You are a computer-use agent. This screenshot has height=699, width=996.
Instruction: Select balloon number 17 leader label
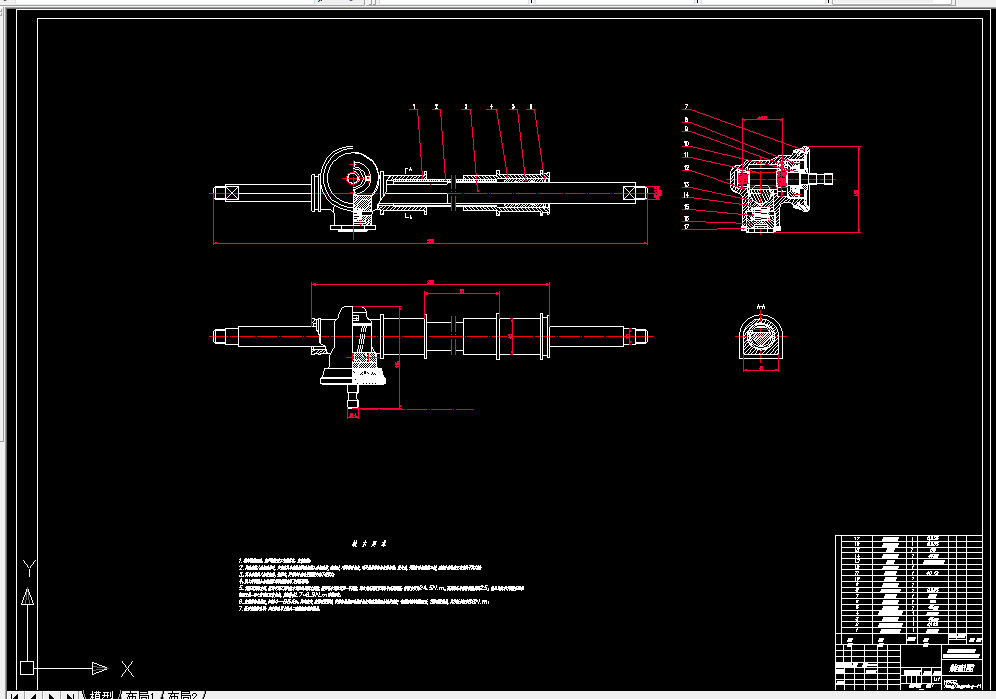tap(686, 227)
